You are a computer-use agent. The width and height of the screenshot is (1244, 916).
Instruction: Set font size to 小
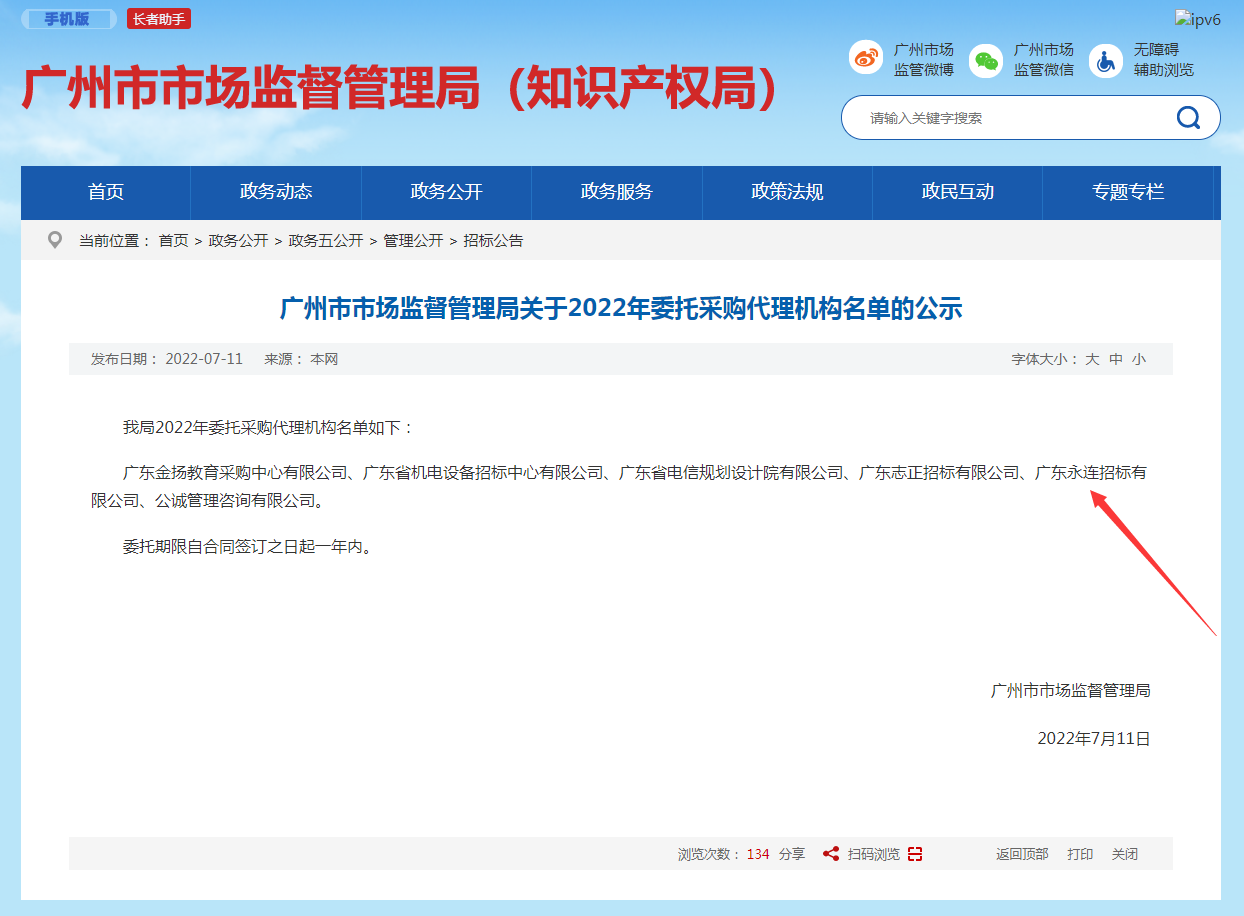(1139, 359)
